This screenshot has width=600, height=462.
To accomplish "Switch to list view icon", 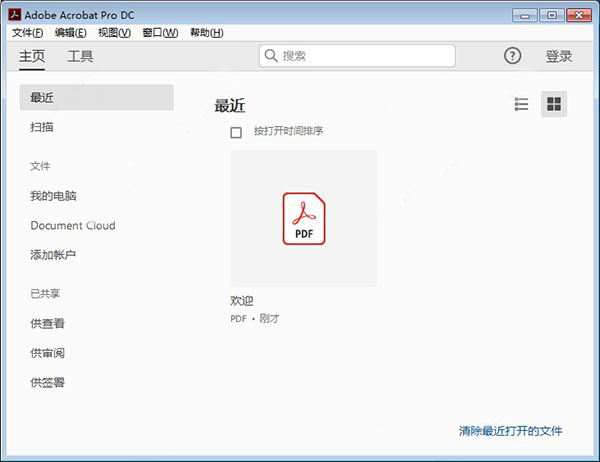I will [x=521, y=104].
